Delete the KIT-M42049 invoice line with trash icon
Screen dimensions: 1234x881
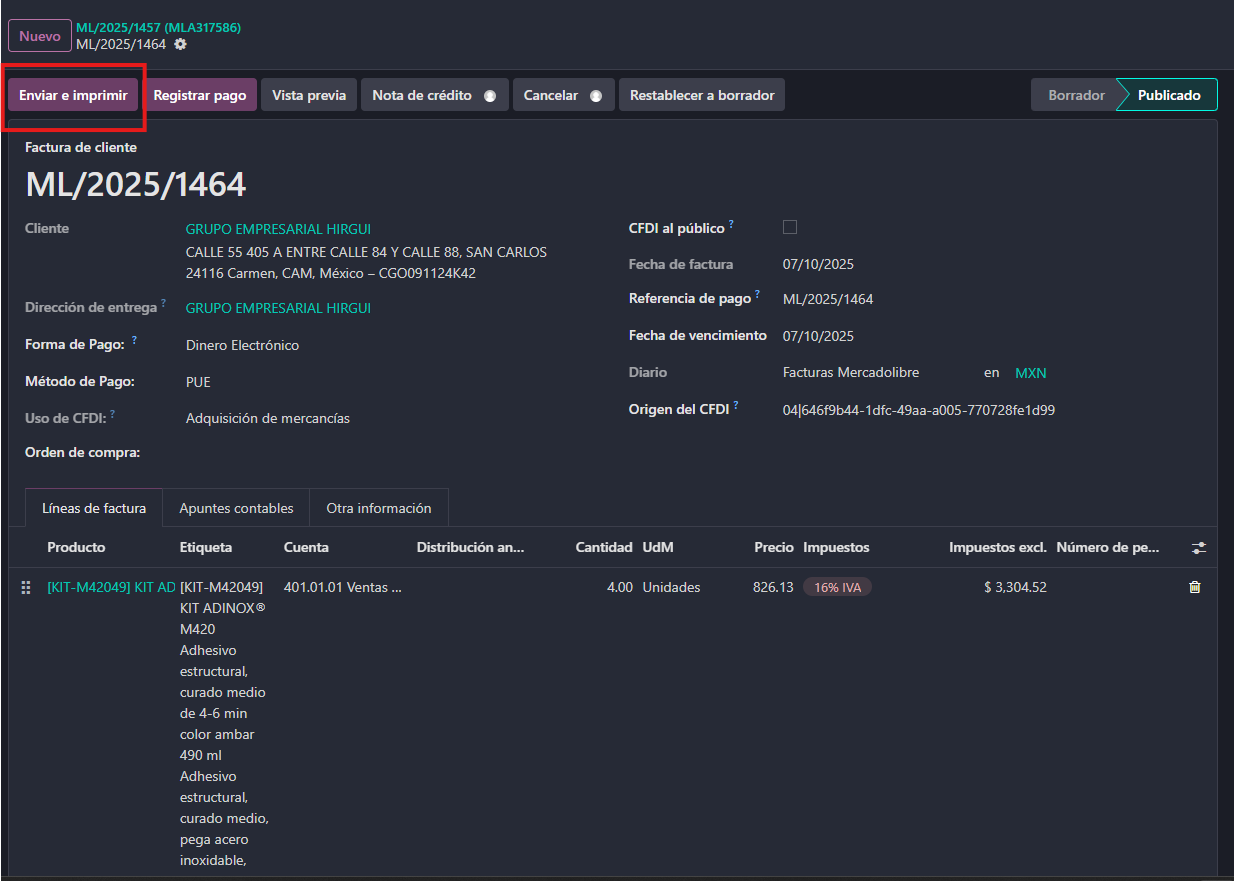click(x=1194, y=587)
